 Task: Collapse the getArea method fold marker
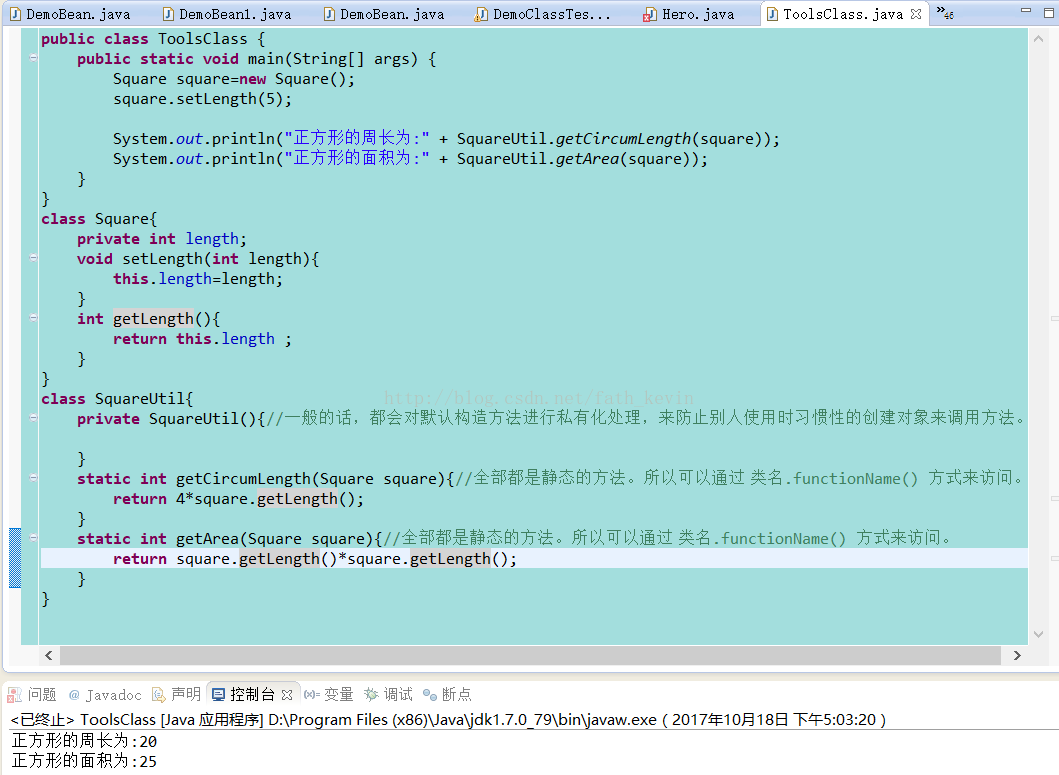click(33, 538)
